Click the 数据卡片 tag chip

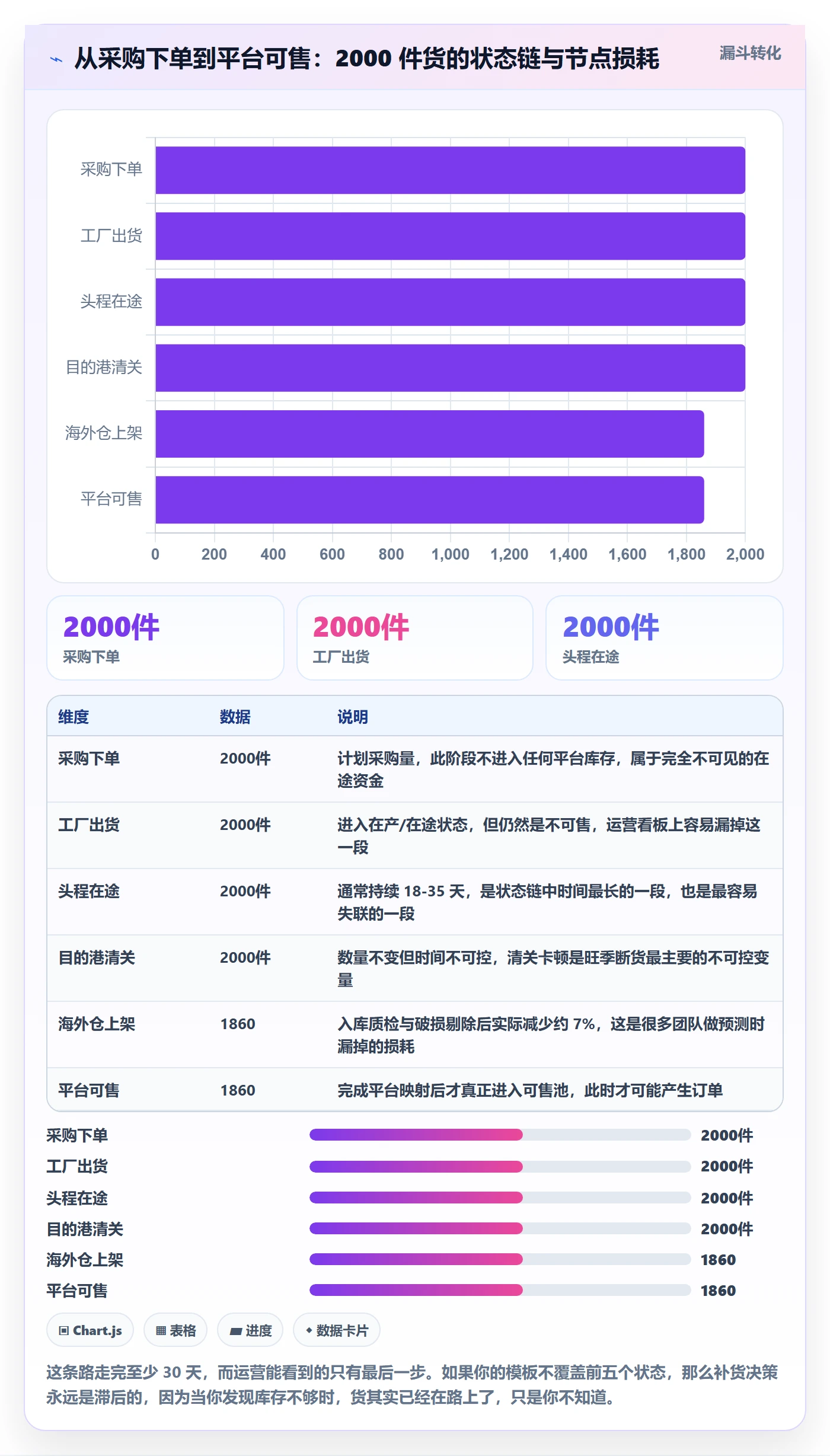(337, 1330)
